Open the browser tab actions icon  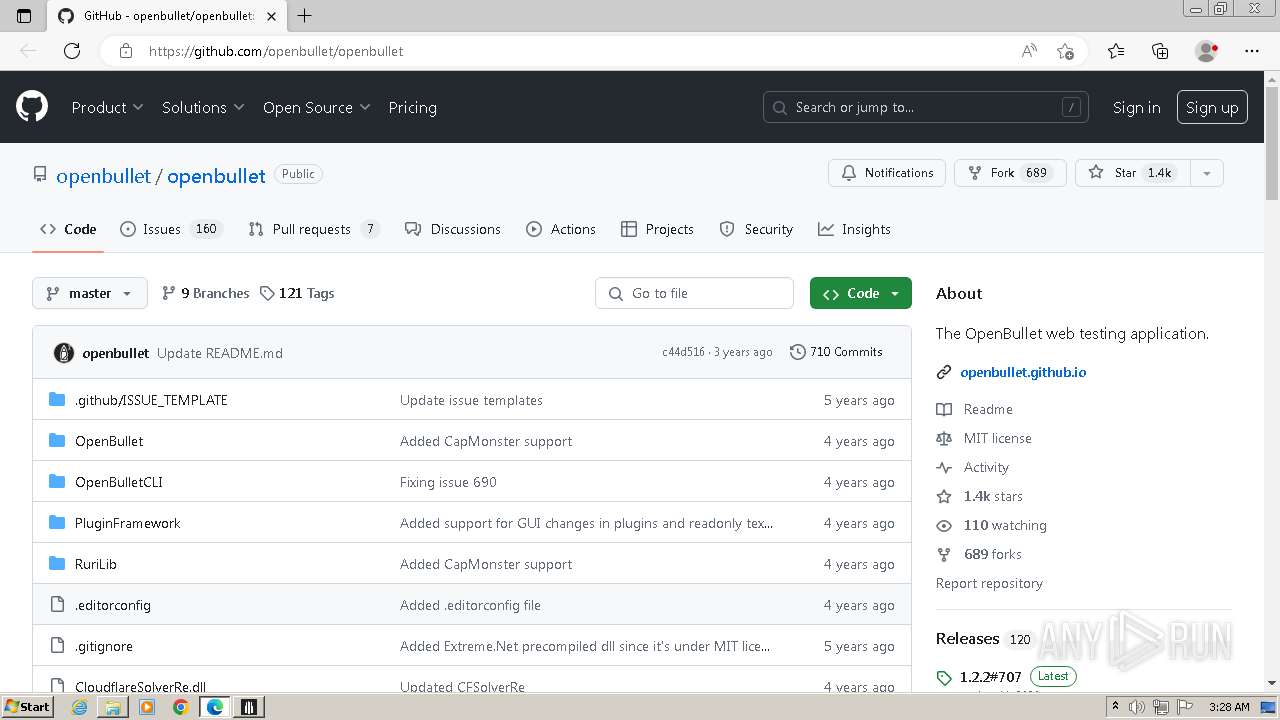pyautogui.click(x=24, y=16)
